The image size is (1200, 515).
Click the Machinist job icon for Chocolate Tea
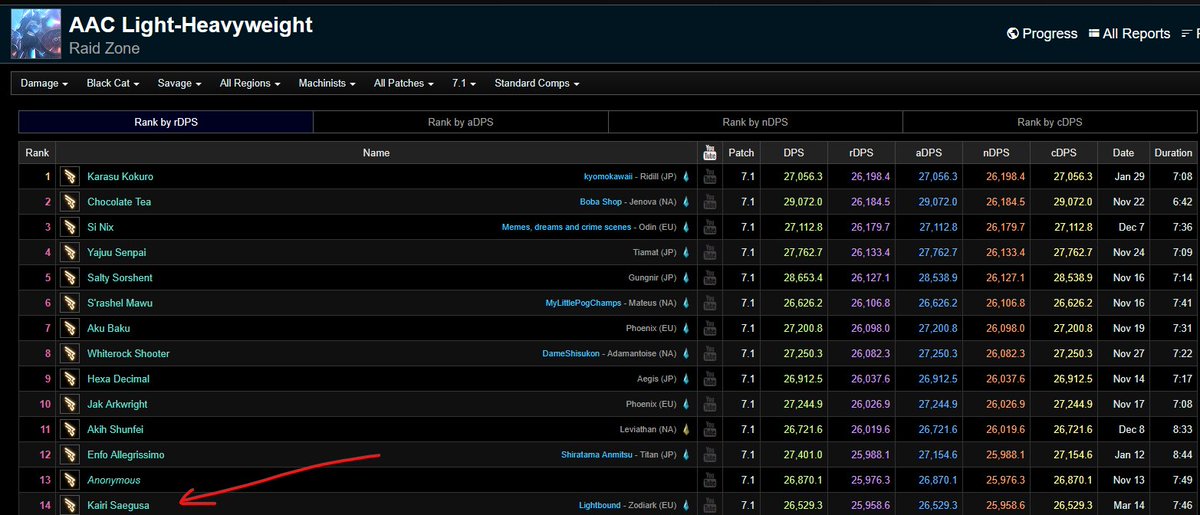point(70,202)
